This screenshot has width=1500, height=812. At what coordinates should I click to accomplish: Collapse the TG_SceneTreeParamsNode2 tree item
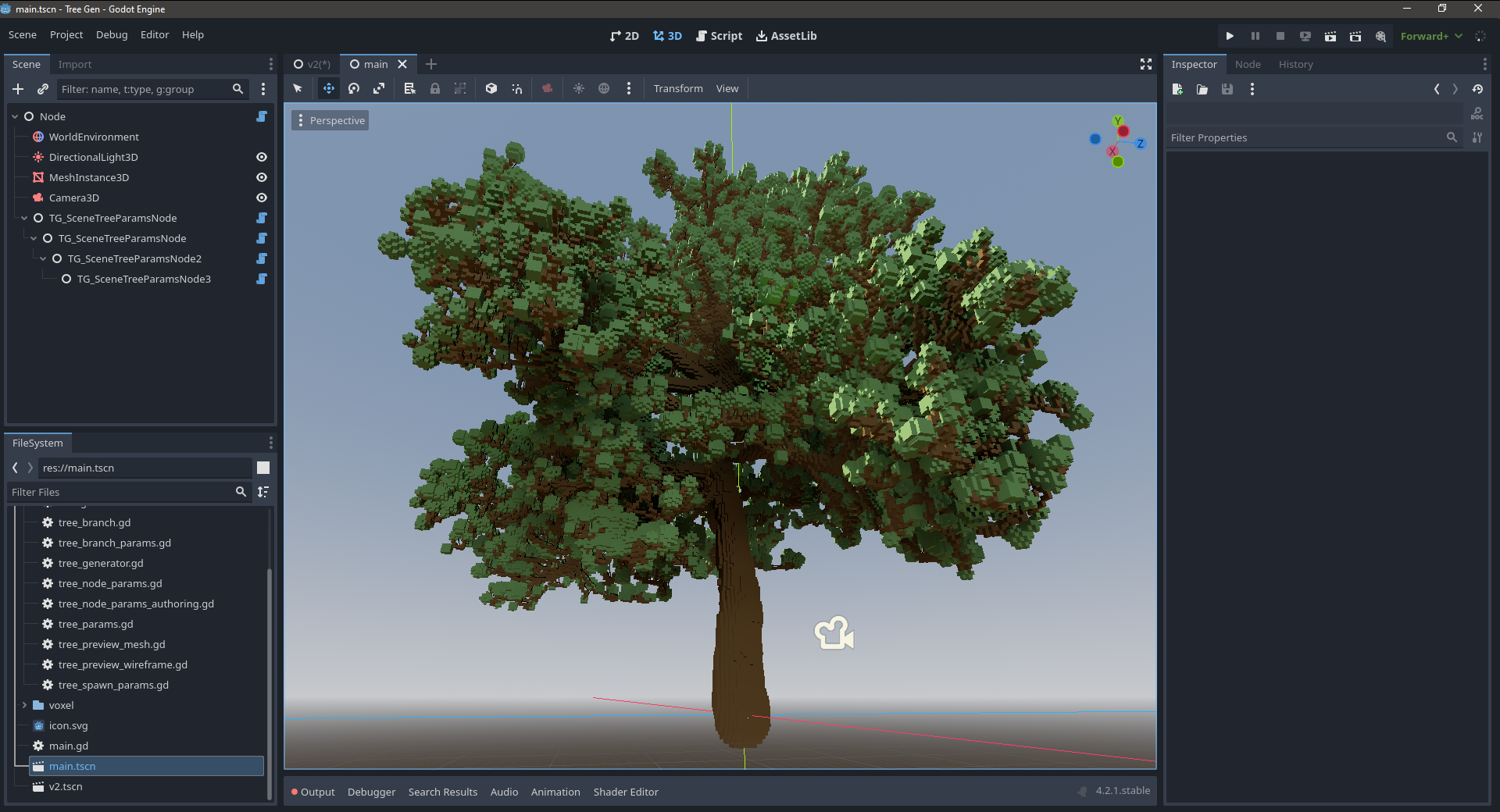(43, 258)
